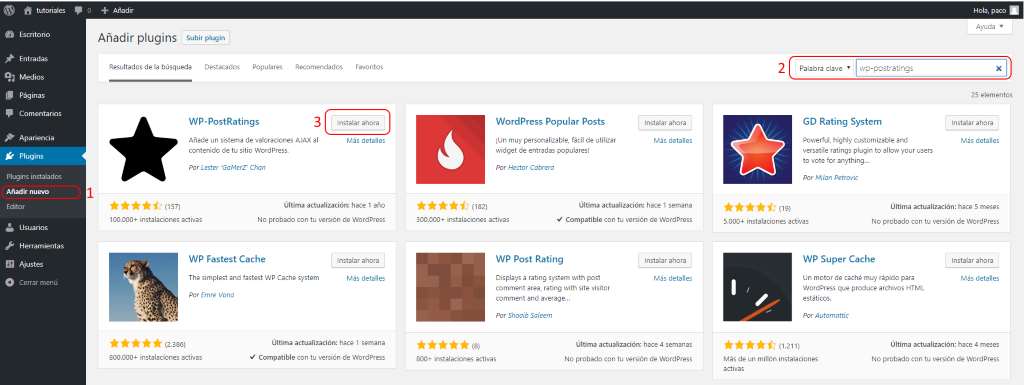Click the Entradas pin icon

9,58
